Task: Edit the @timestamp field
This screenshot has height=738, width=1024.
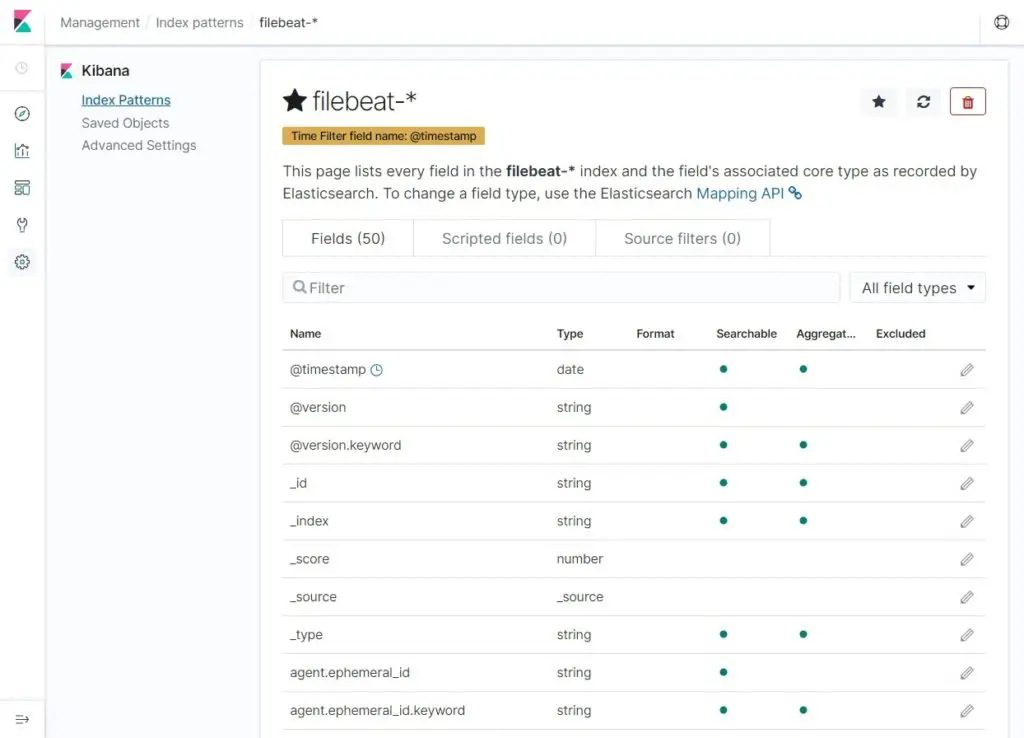Action: pyautogui.click(x=966, y=370)
